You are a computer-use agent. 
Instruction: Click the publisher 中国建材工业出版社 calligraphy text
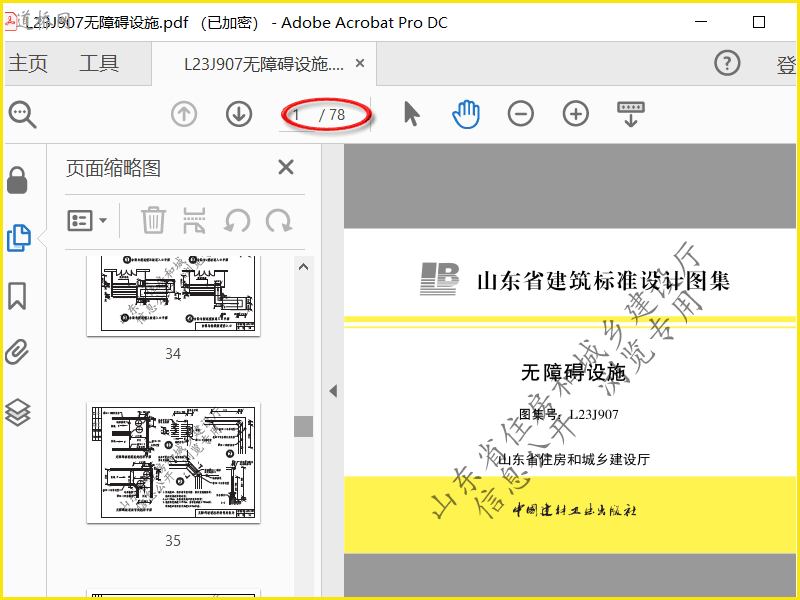(x=574, y=510)
